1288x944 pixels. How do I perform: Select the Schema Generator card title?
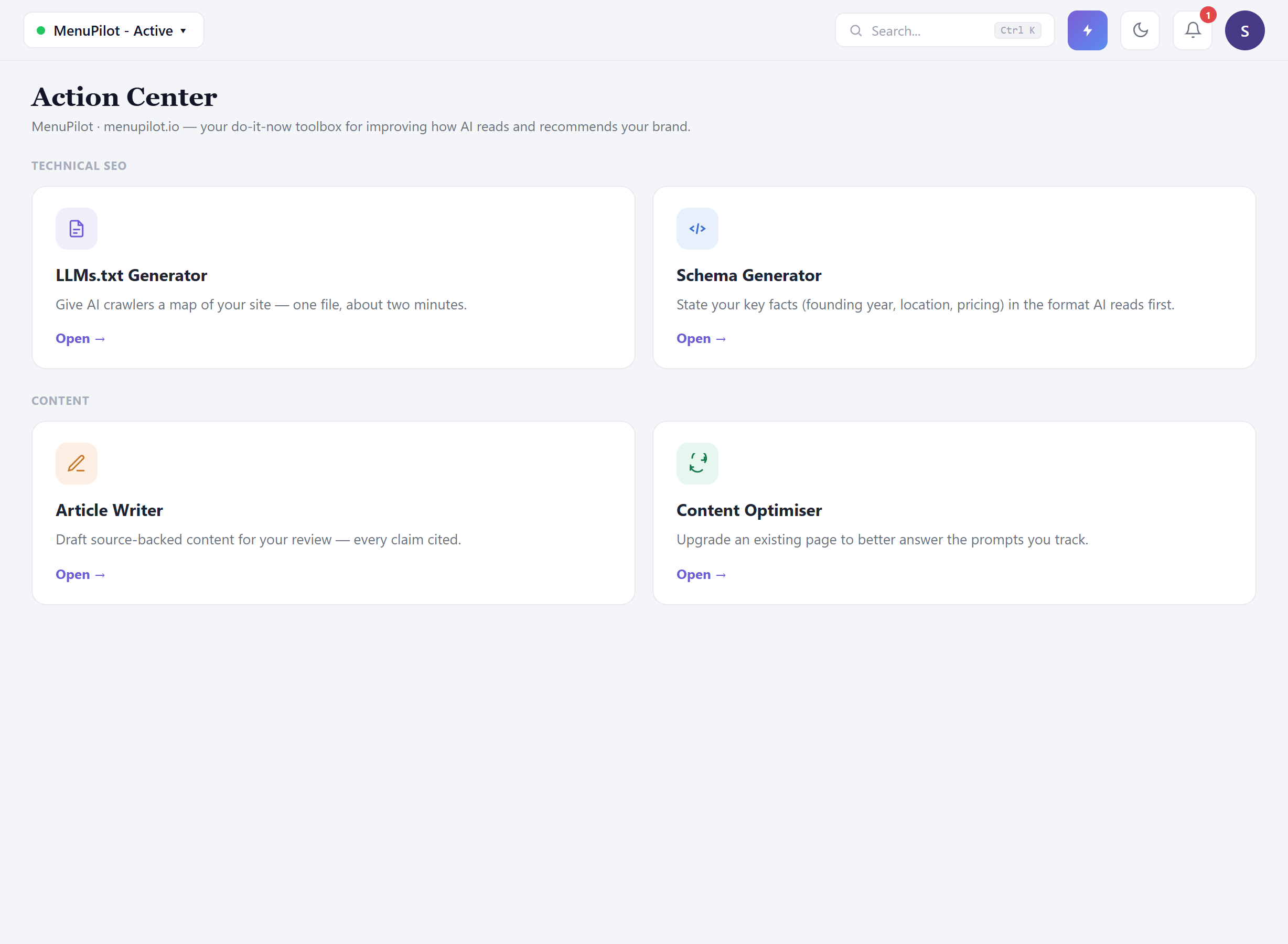point(748,275)
